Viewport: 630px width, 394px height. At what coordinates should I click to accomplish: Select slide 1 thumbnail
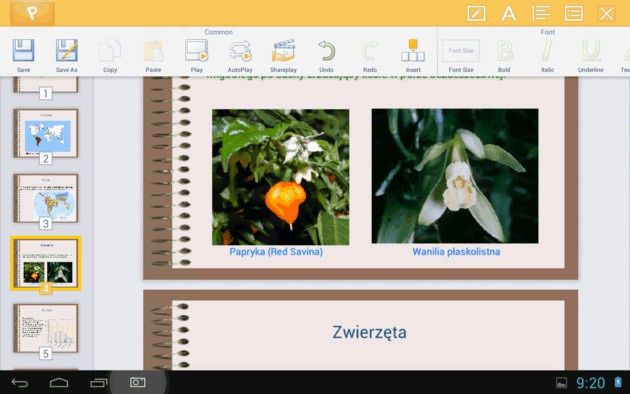pos(45,84)
